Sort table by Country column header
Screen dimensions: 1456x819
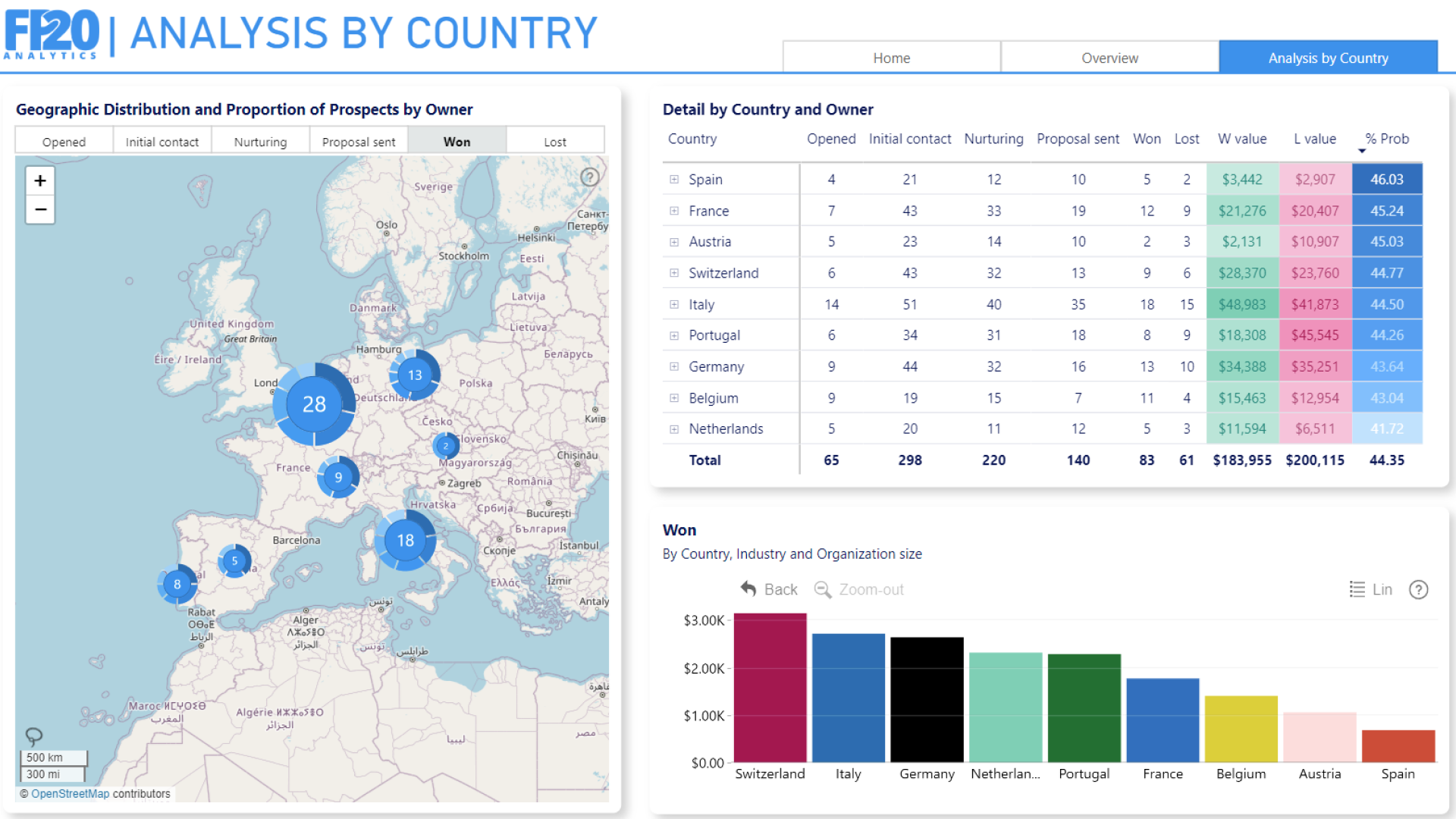pyautogui.click(x=692, y=139)
